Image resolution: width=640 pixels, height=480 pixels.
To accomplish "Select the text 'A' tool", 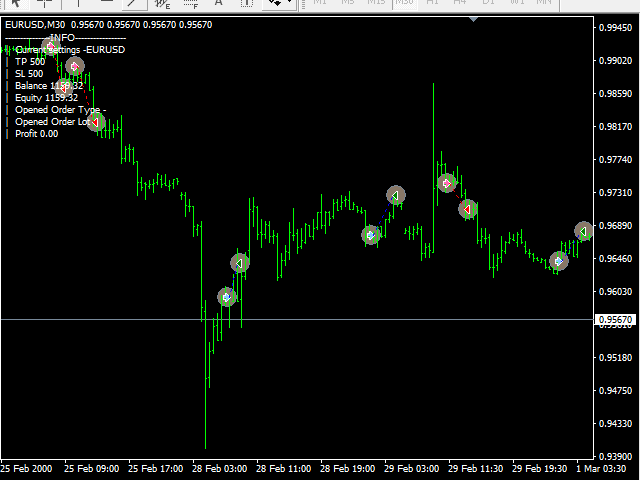I will tap(218, 3).
